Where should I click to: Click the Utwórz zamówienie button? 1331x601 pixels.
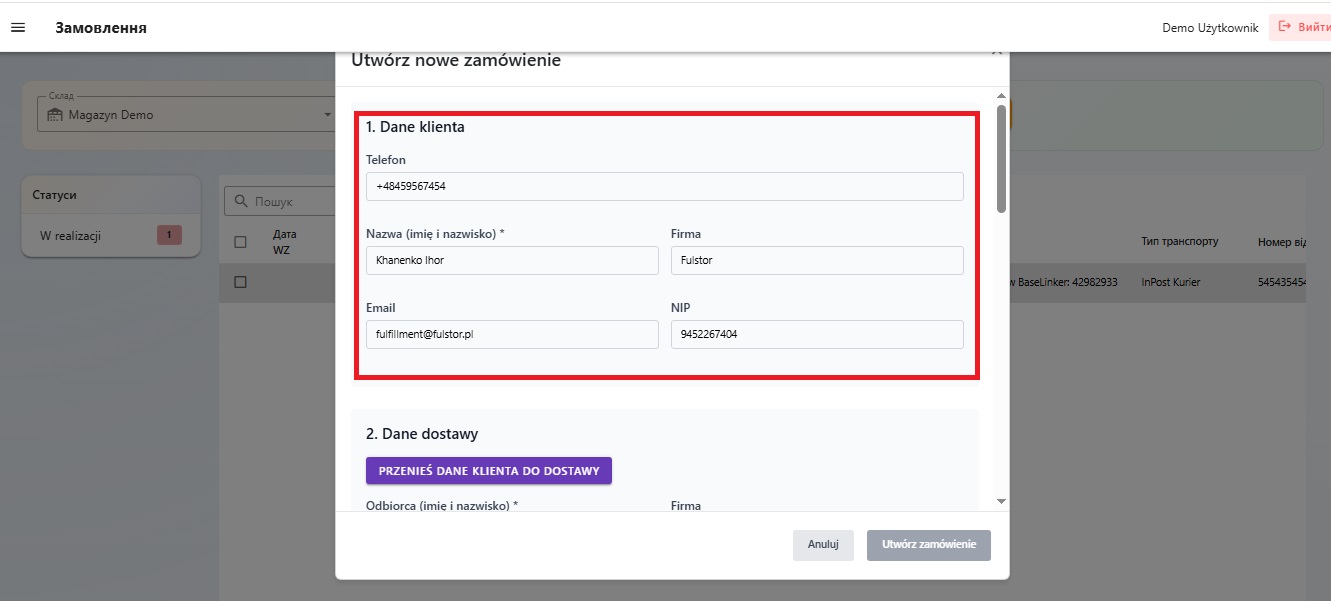[x=929, y=545]
